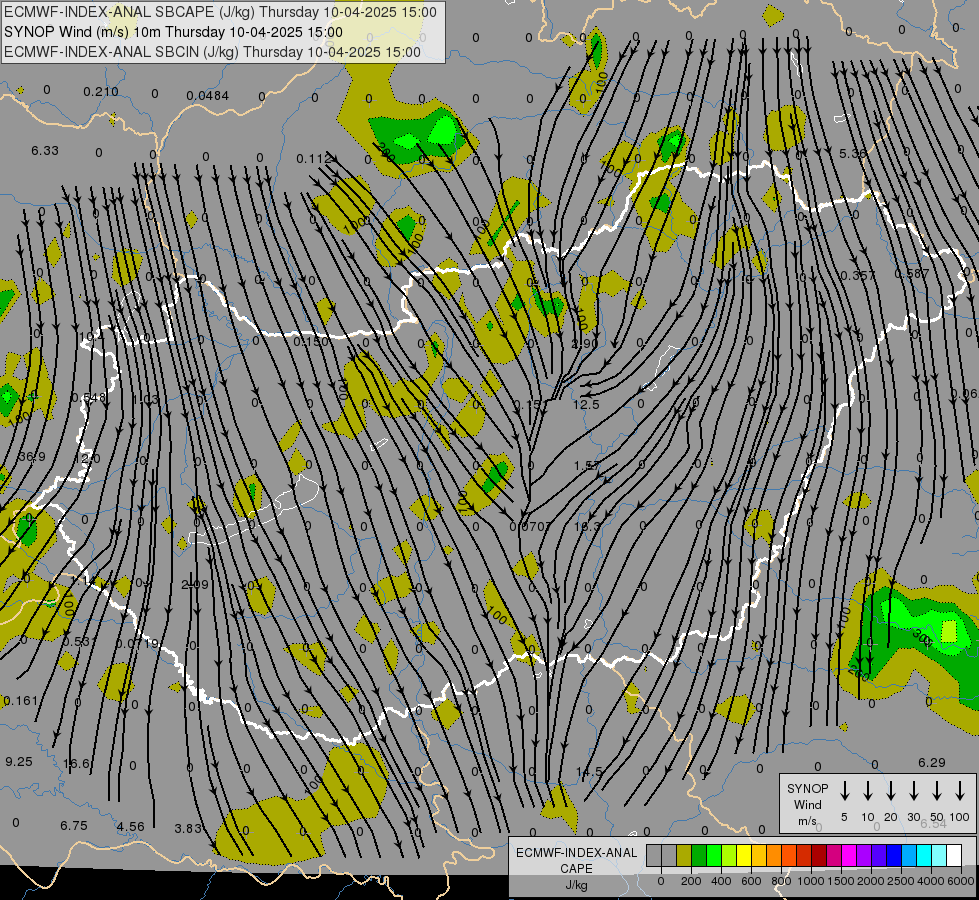Viewport: 979px width, 900px height.
Task: Click the map value '5.36'
Action: click(x=853, y=153)
